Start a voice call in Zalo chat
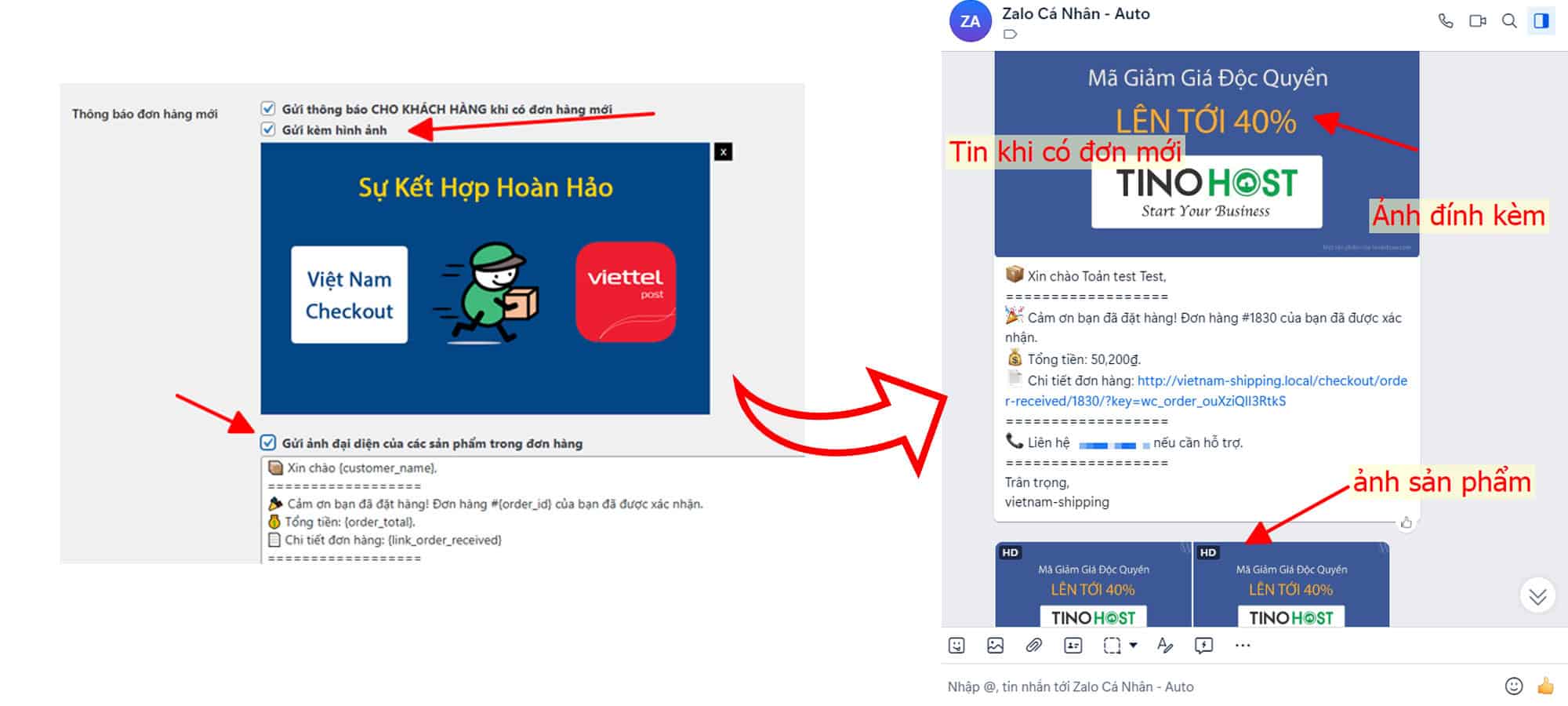 [1446, 21]
